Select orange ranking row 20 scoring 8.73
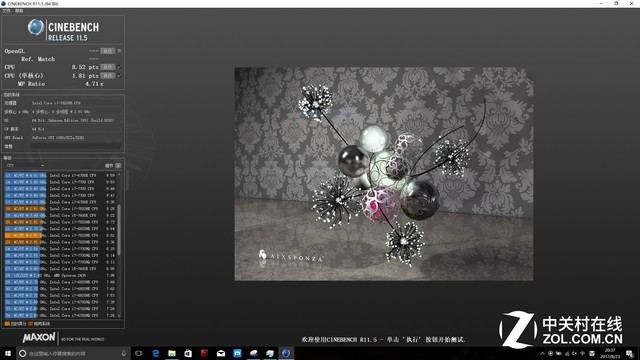Image resolution: width=640 pixels, height=360 pixels. click(x=60, y=222)
